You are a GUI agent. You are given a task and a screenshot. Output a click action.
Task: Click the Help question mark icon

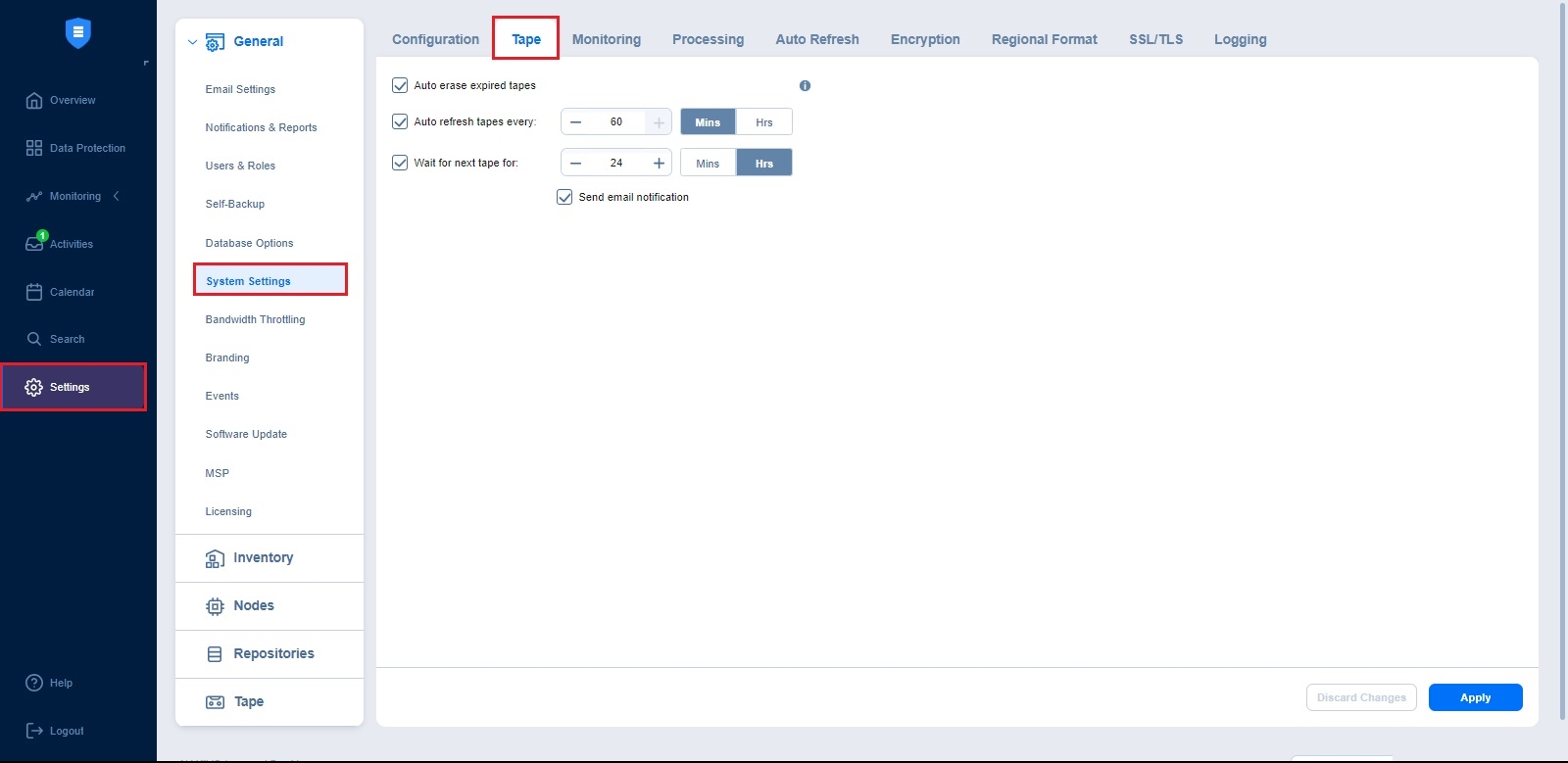coord(34,683)
